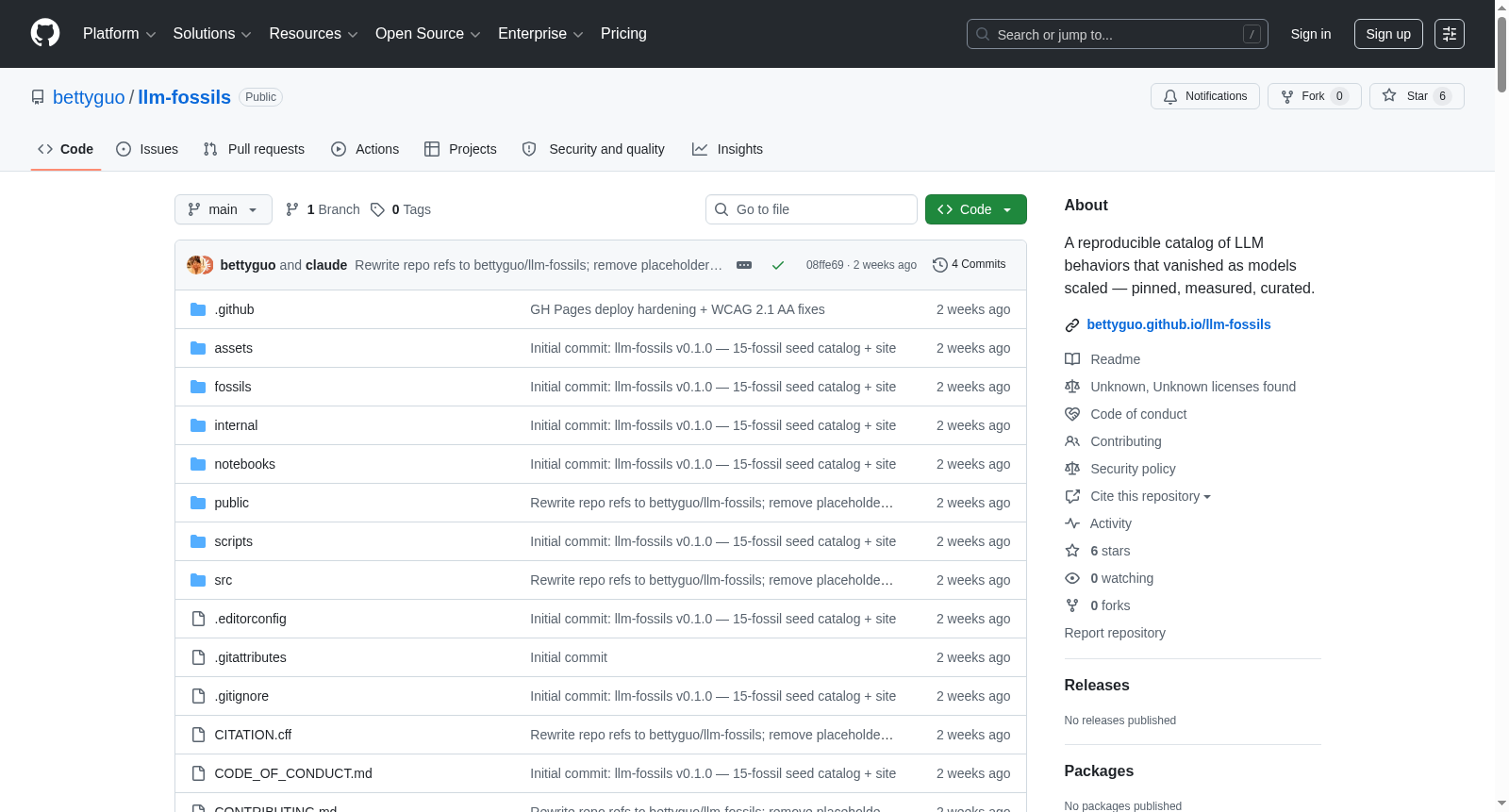This screenshot has height=812, width=1509.
Task: Open the command palette icon button
Action: pyautogui.click(x=1450, y=34)
